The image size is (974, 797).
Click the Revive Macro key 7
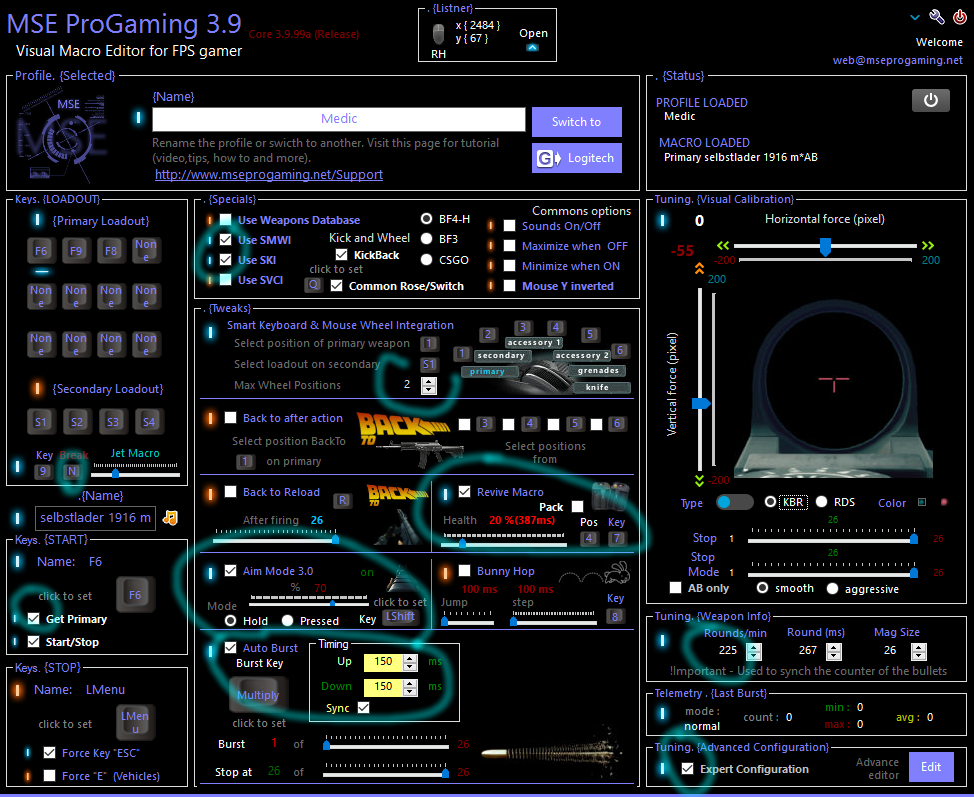(x=617, y=538)
